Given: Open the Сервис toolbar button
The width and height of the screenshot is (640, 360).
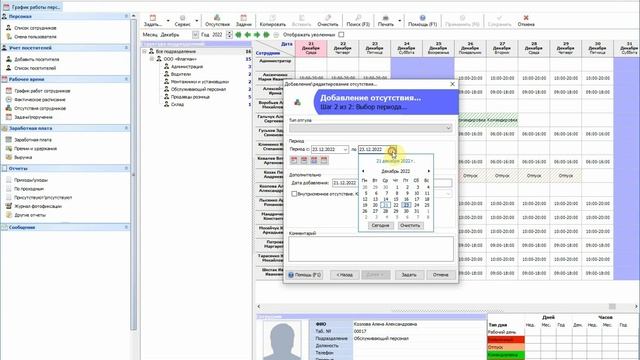Looking at the screenshot, I should (x=182, y=20).
